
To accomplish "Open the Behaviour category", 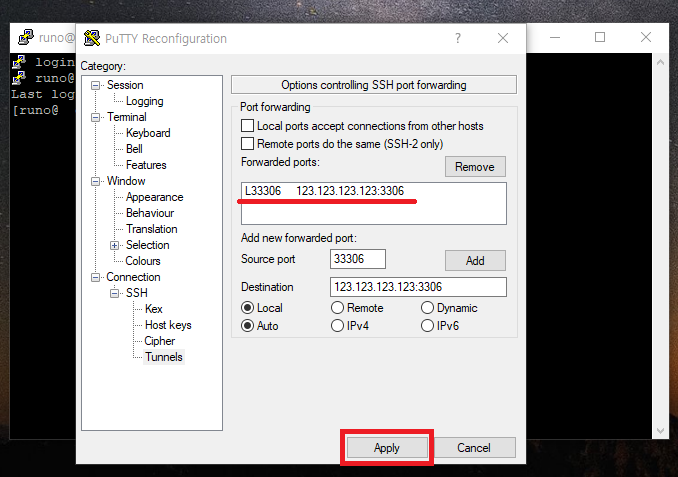I will coord(150,213).
